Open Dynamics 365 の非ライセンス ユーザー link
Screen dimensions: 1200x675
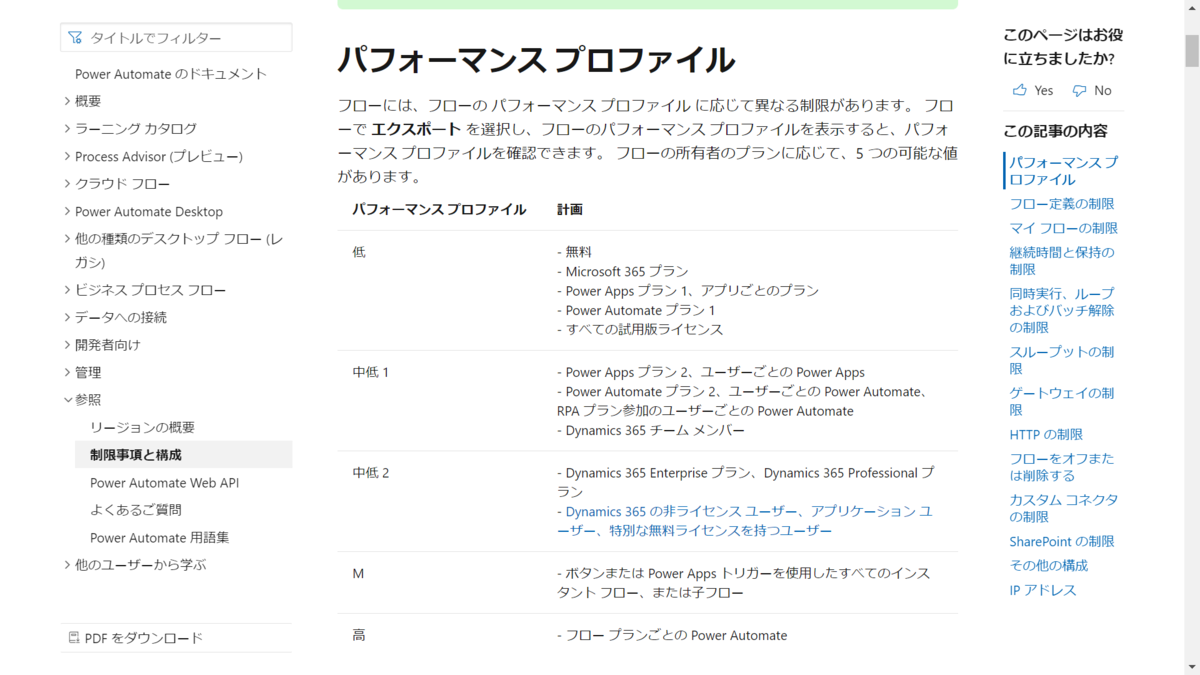pos(745,521)
